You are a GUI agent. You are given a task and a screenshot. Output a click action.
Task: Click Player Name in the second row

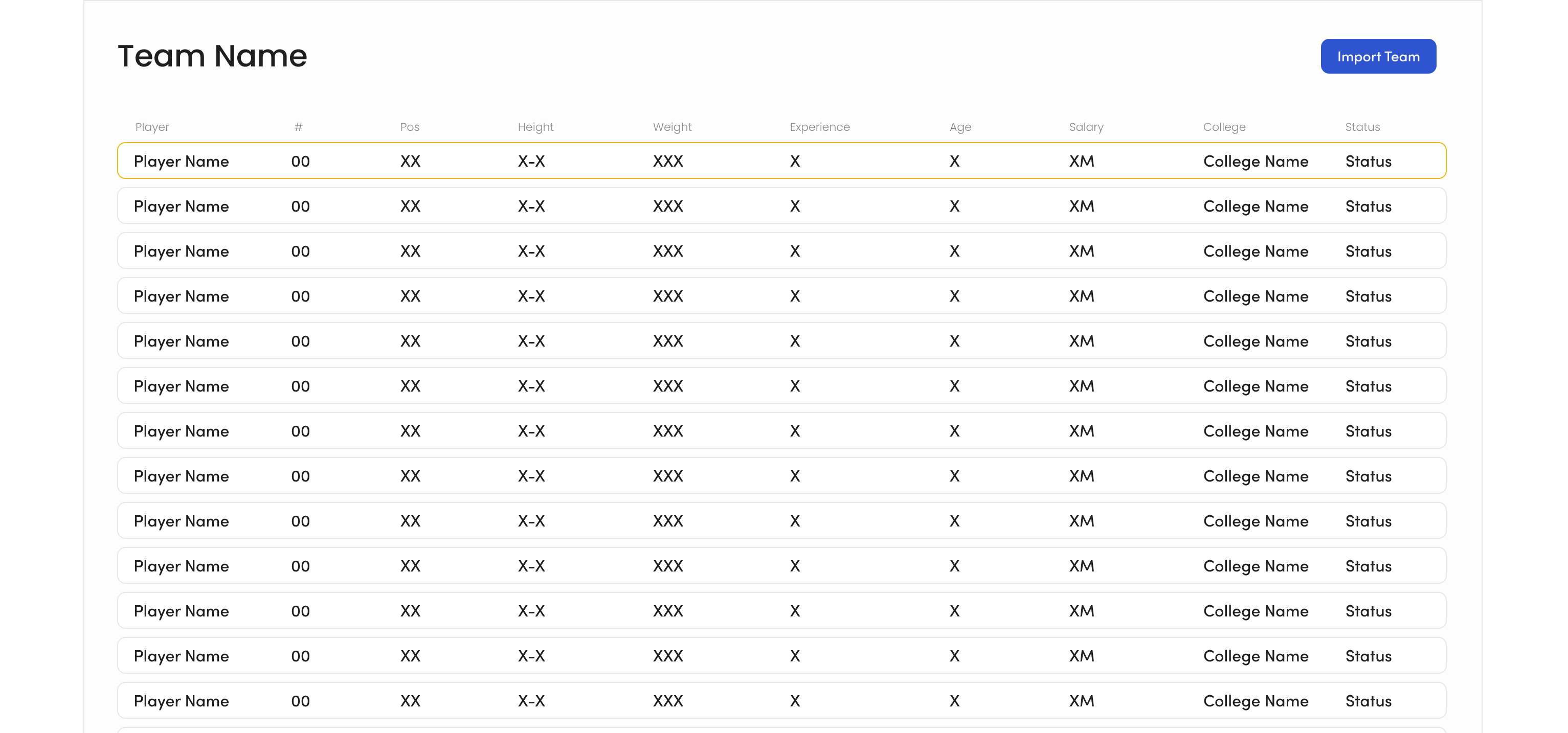182,206
